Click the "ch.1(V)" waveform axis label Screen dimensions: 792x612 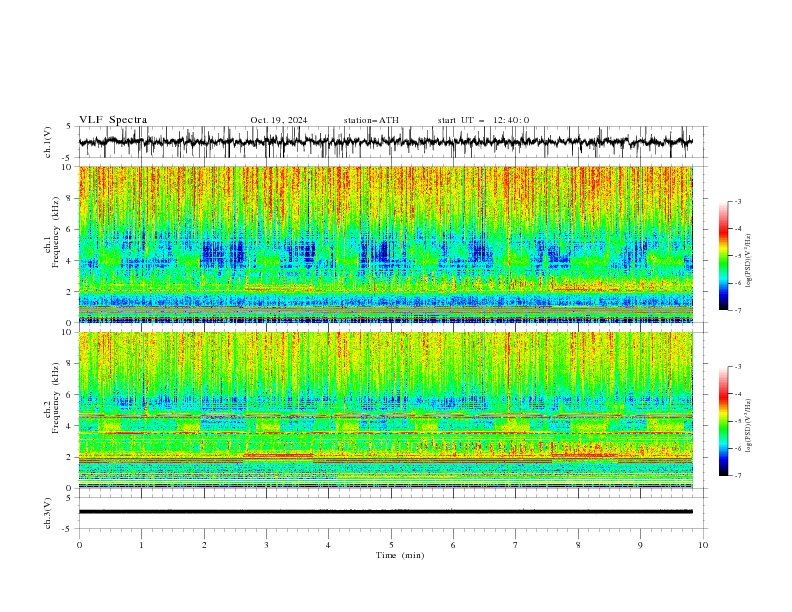pos(48,142)
